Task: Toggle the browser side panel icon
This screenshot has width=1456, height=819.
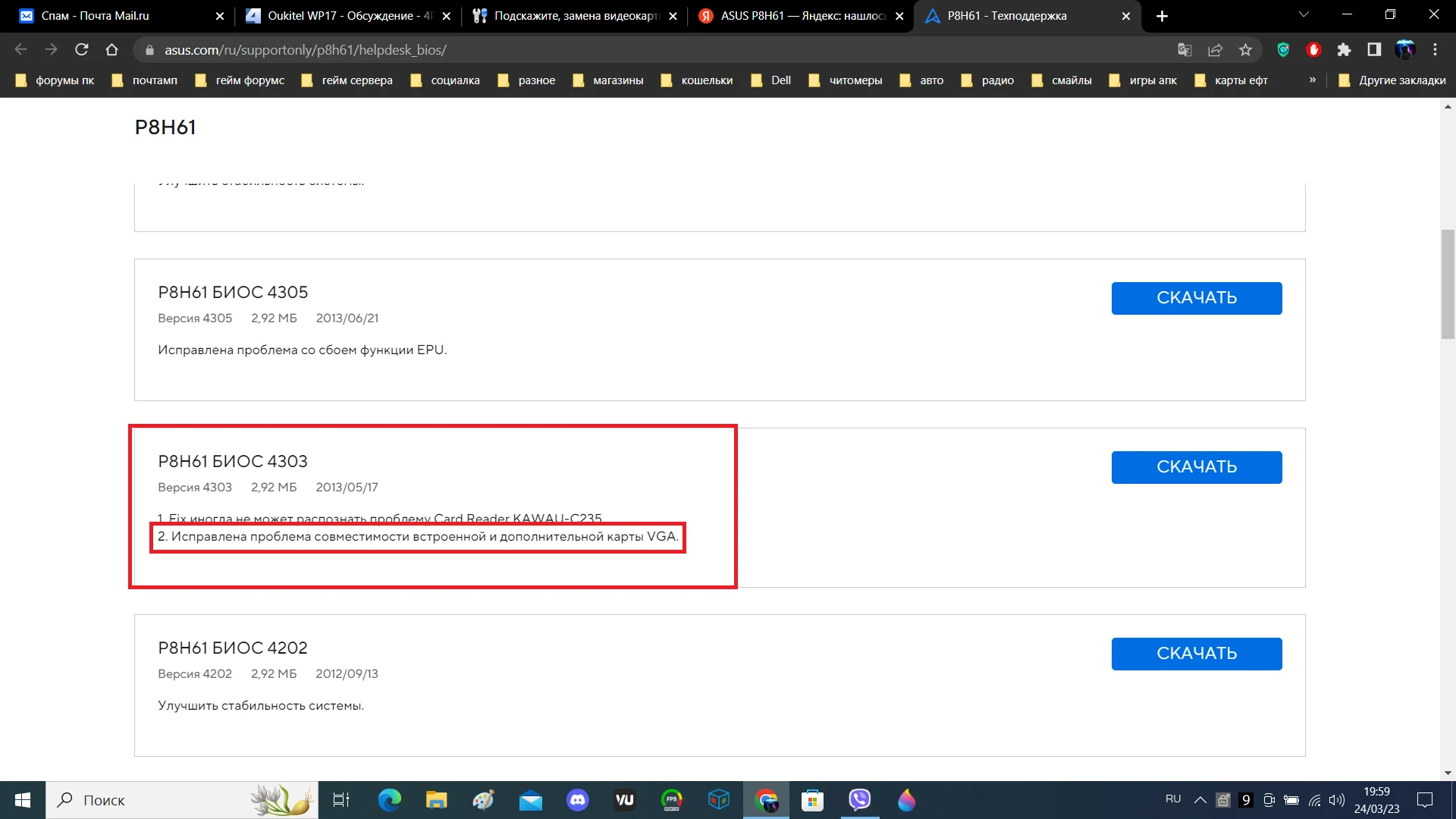Action: pyautogui.click(x=1374, y=50)
